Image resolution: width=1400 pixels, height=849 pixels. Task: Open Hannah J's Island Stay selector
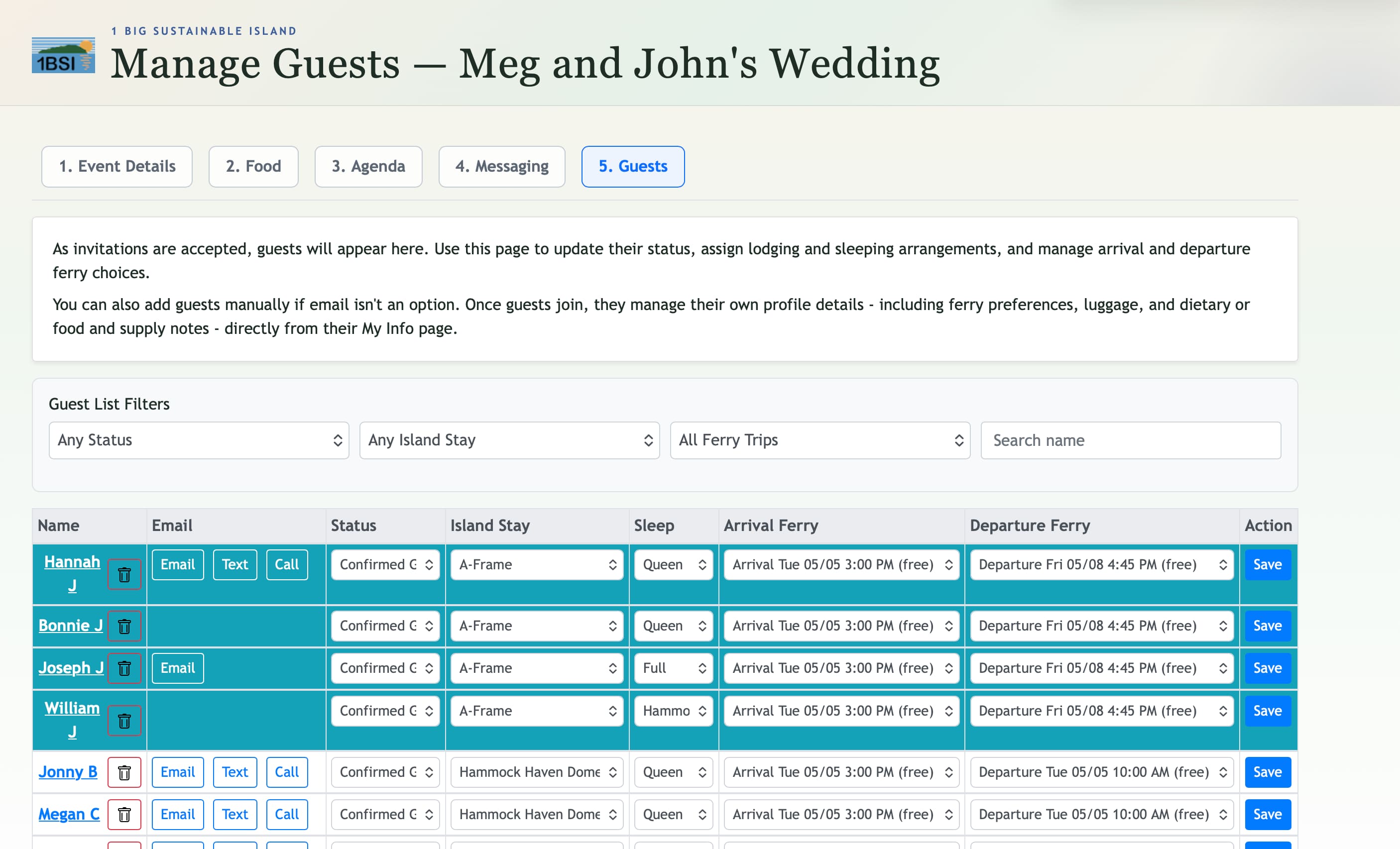pos(536,564)
